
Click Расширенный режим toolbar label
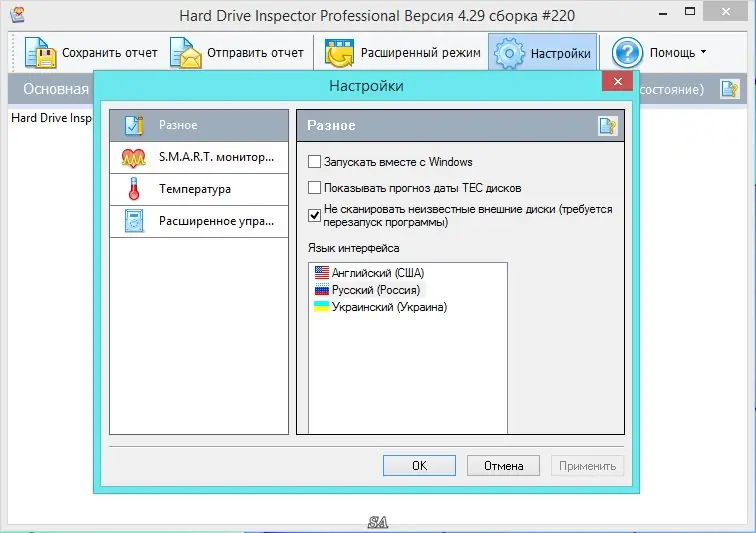click(420, 53)
